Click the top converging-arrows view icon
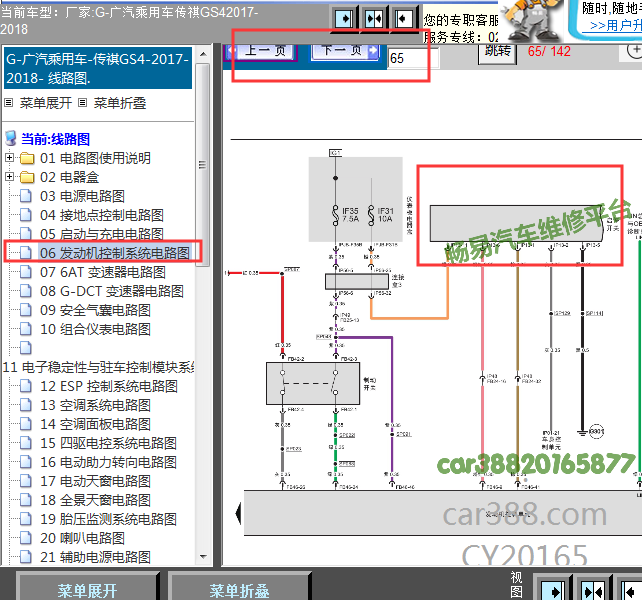Viewport: 642px width, 600px height. (374, 18)
